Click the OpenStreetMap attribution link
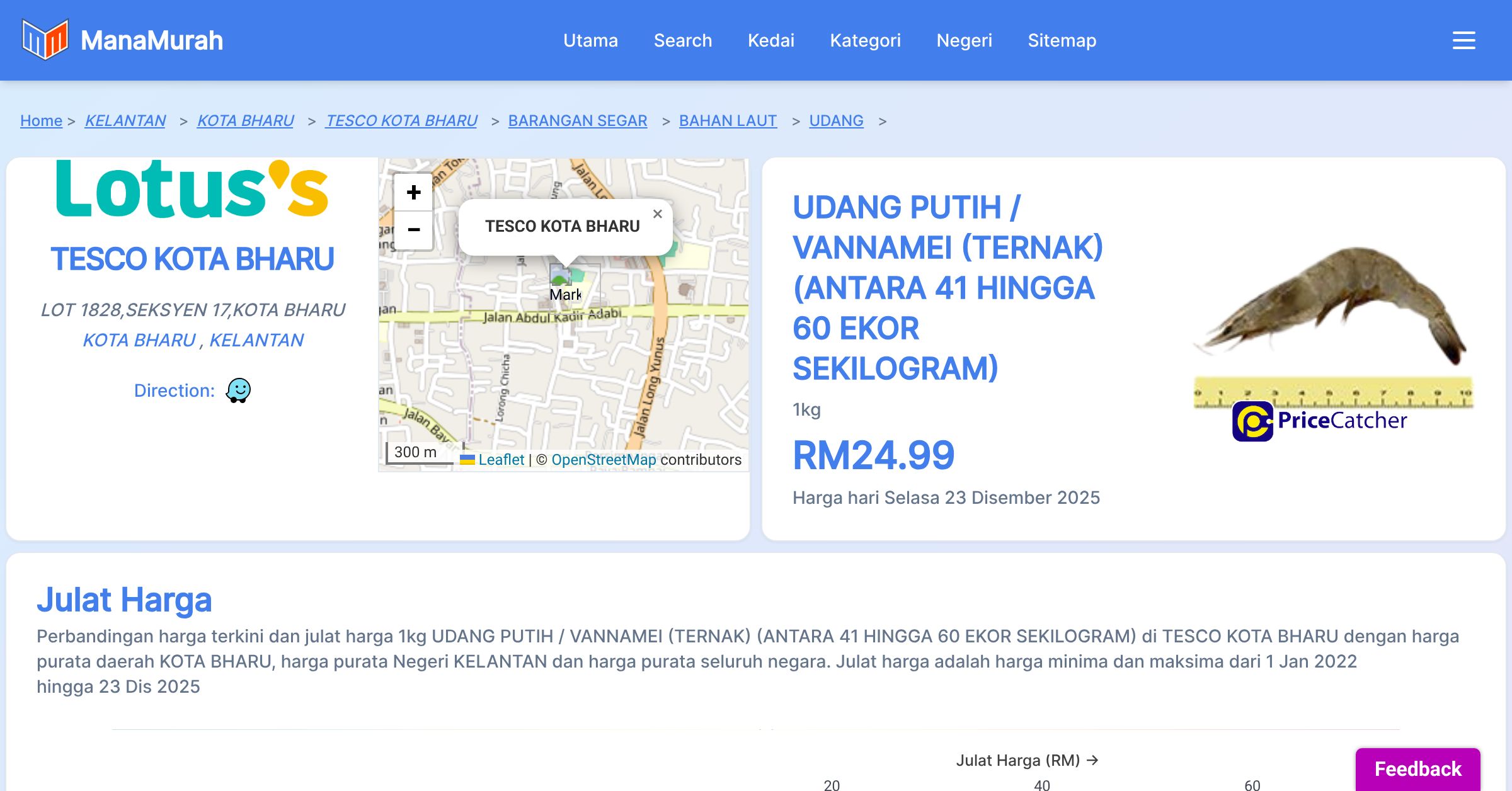The image size is (1512, 791). pyautogui.click(x=604, y=460)
